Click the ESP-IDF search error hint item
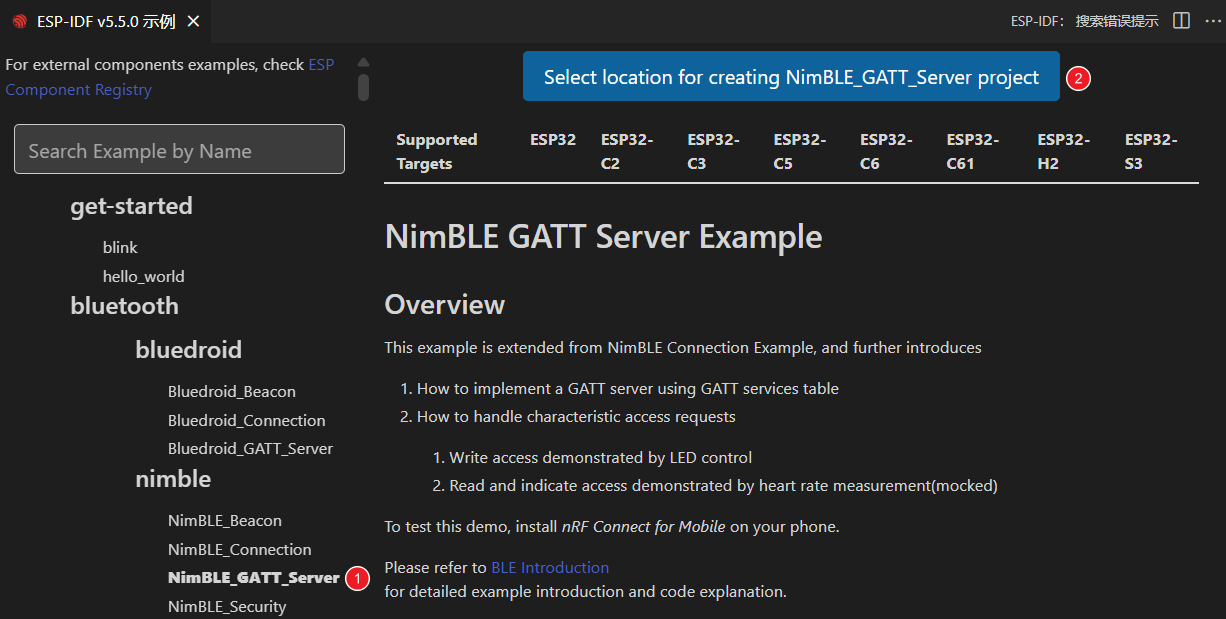 (x=1085, y=21)
